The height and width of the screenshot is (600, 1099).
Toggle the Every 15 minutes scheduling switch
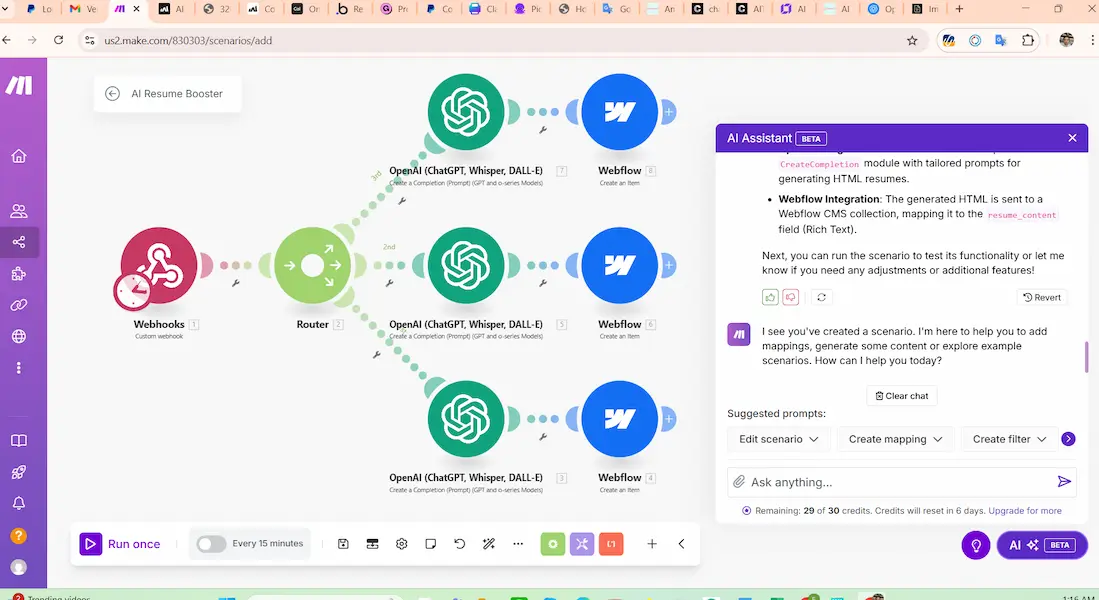tap(211, 544)
